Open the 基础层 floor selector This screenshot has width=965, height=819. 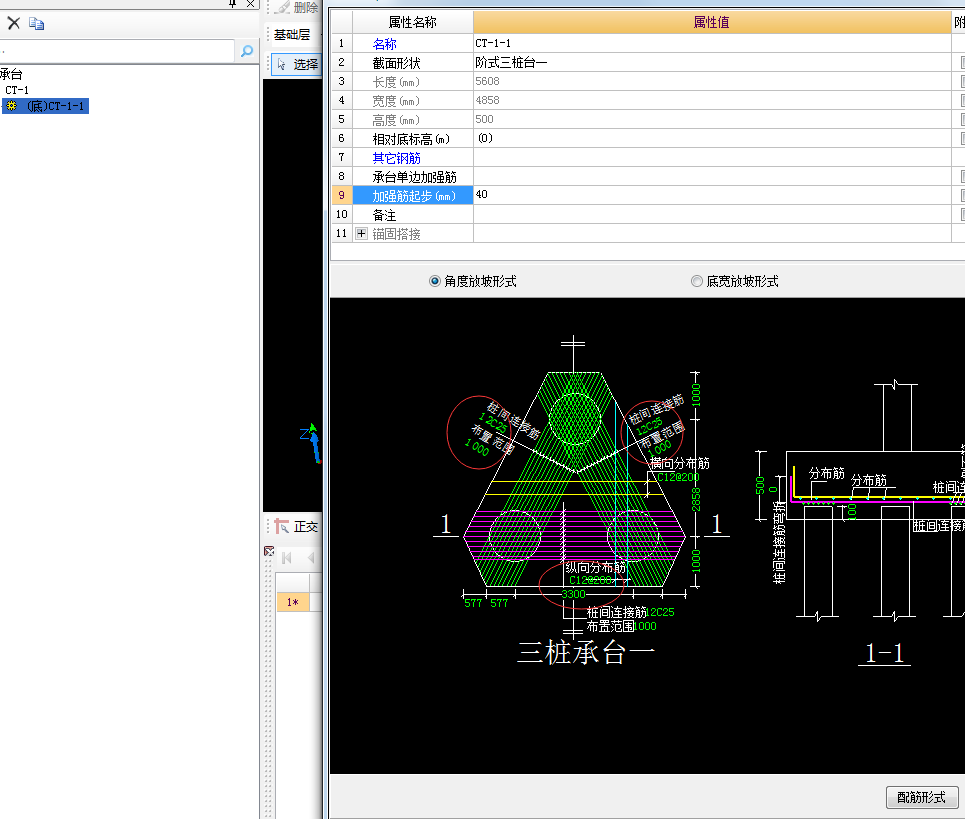click(293, 34)
